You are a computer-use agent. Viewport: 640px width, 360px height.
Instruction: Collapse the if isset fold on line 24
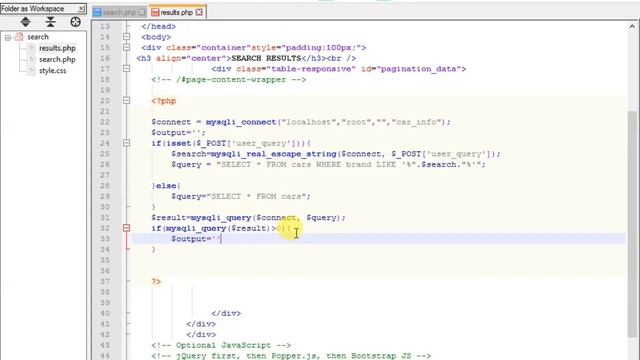127,143
